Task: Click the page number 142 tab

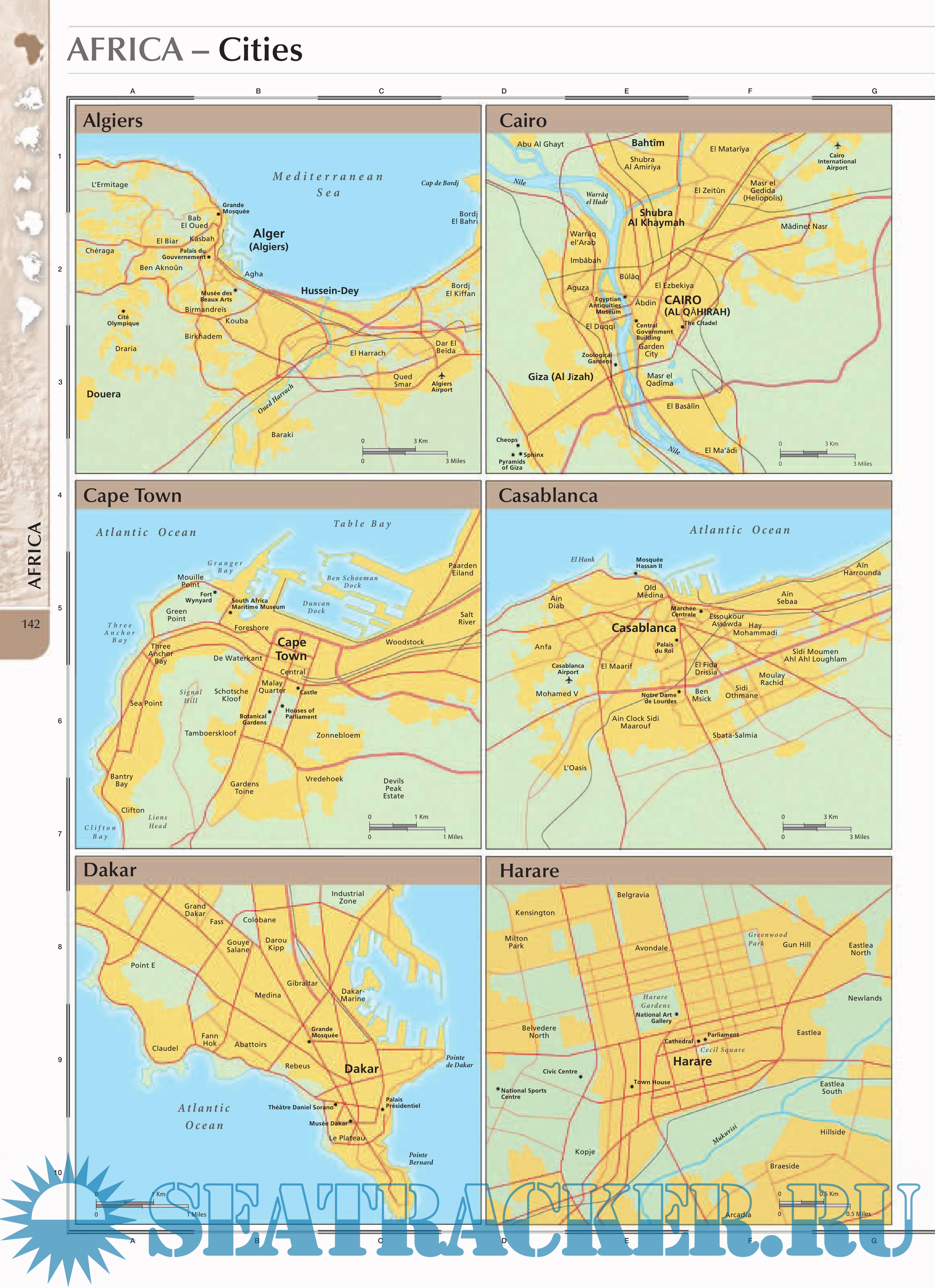Action: [x=31, y=624]
